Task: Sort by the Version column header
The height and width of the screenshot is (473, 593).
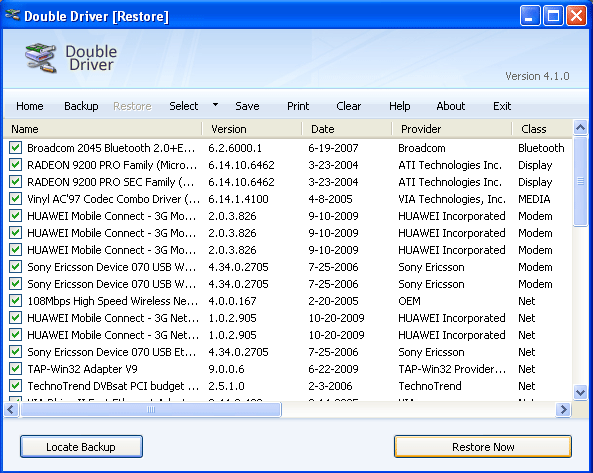Action: (252, 129)
